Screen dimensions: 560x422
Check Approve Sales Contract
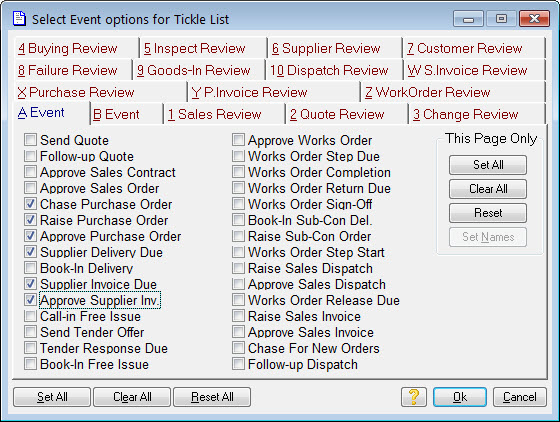[x=30, y=172]
